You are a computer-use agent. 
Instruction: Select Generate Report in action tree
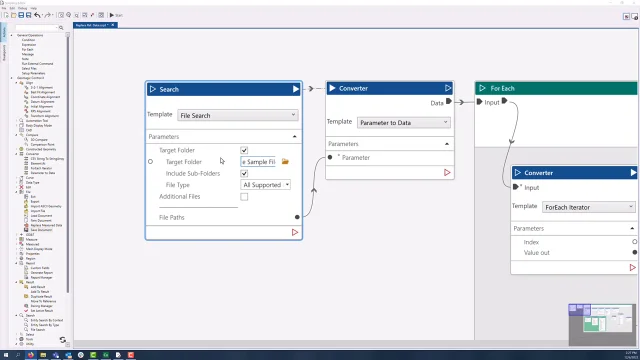pyautogui.click(x=42, y=273)
